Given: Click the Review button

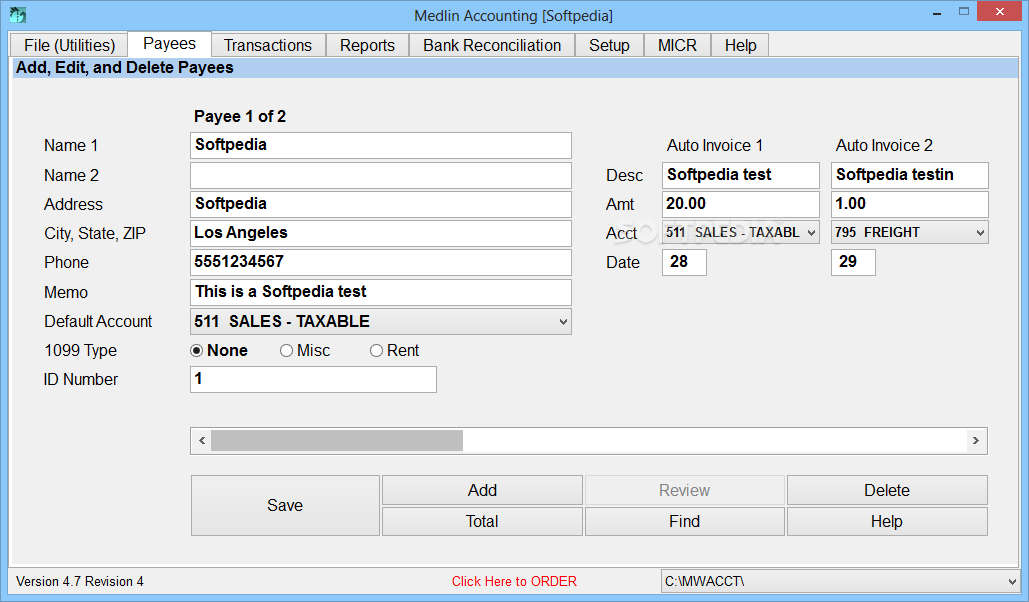Looking at the screenshot, I should [684, 490].
